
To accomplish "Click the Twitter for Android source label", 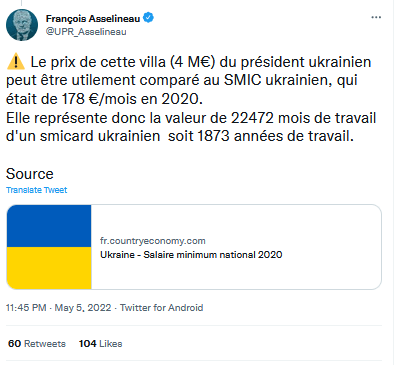I will [161, 307].
